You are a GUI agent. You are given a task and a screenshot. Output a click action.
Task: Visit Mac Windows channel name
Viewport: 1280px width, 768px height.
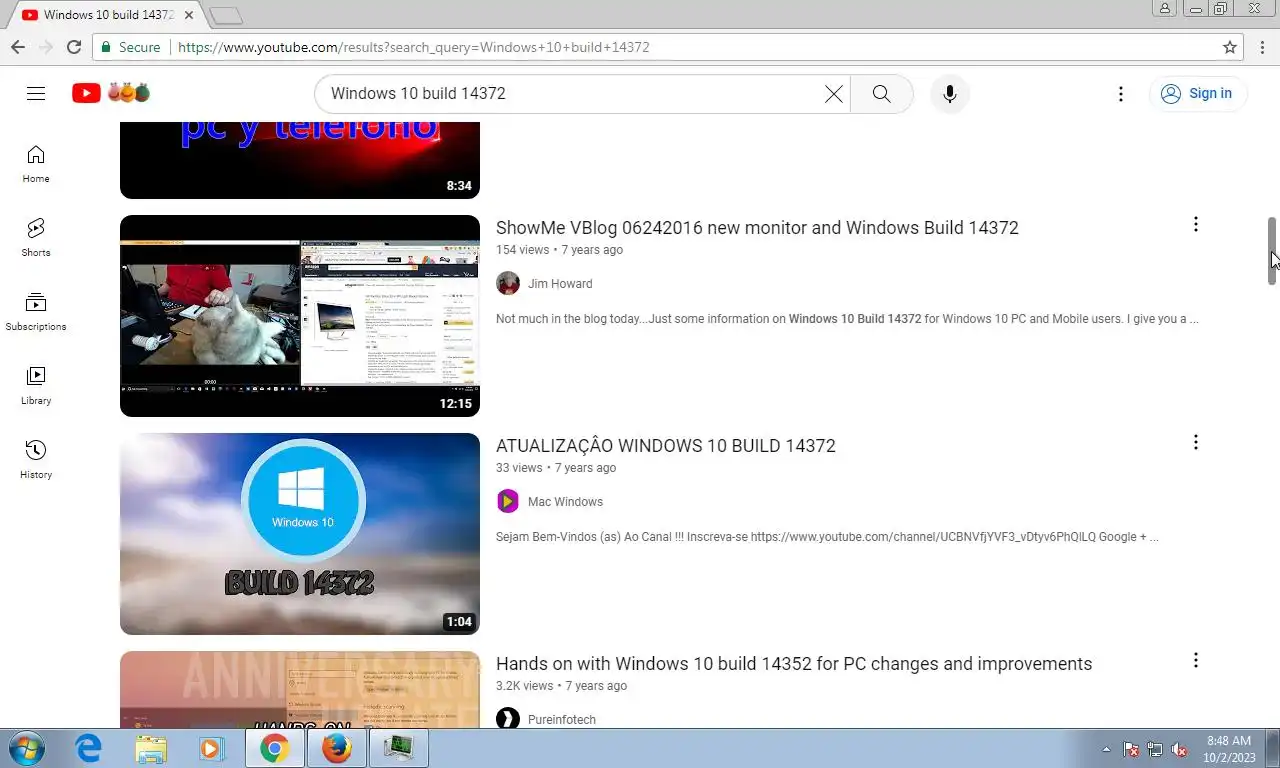[x=565, y=502]
